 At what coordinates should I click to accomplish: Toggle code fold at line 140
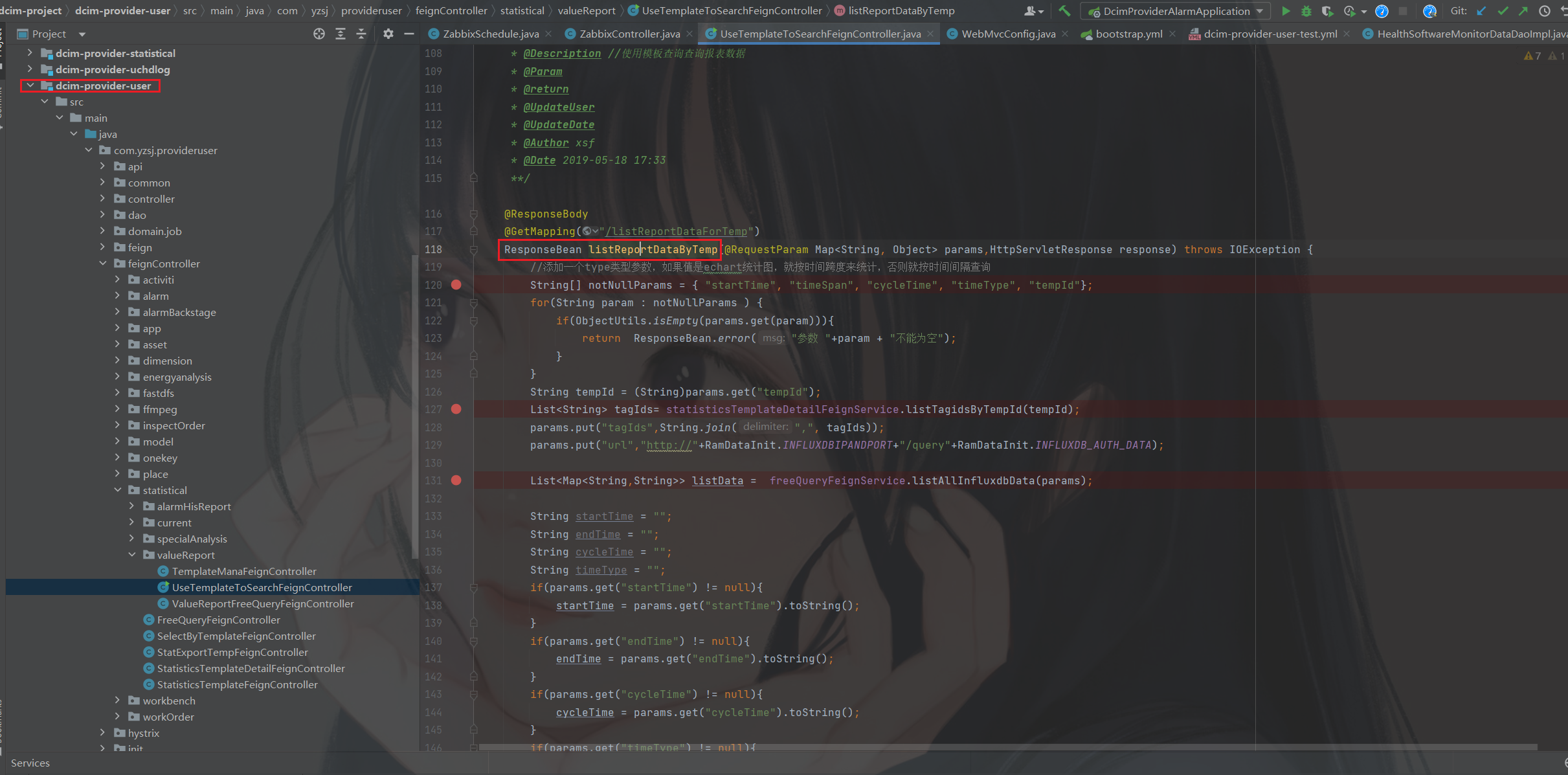(x=473, y=641)
